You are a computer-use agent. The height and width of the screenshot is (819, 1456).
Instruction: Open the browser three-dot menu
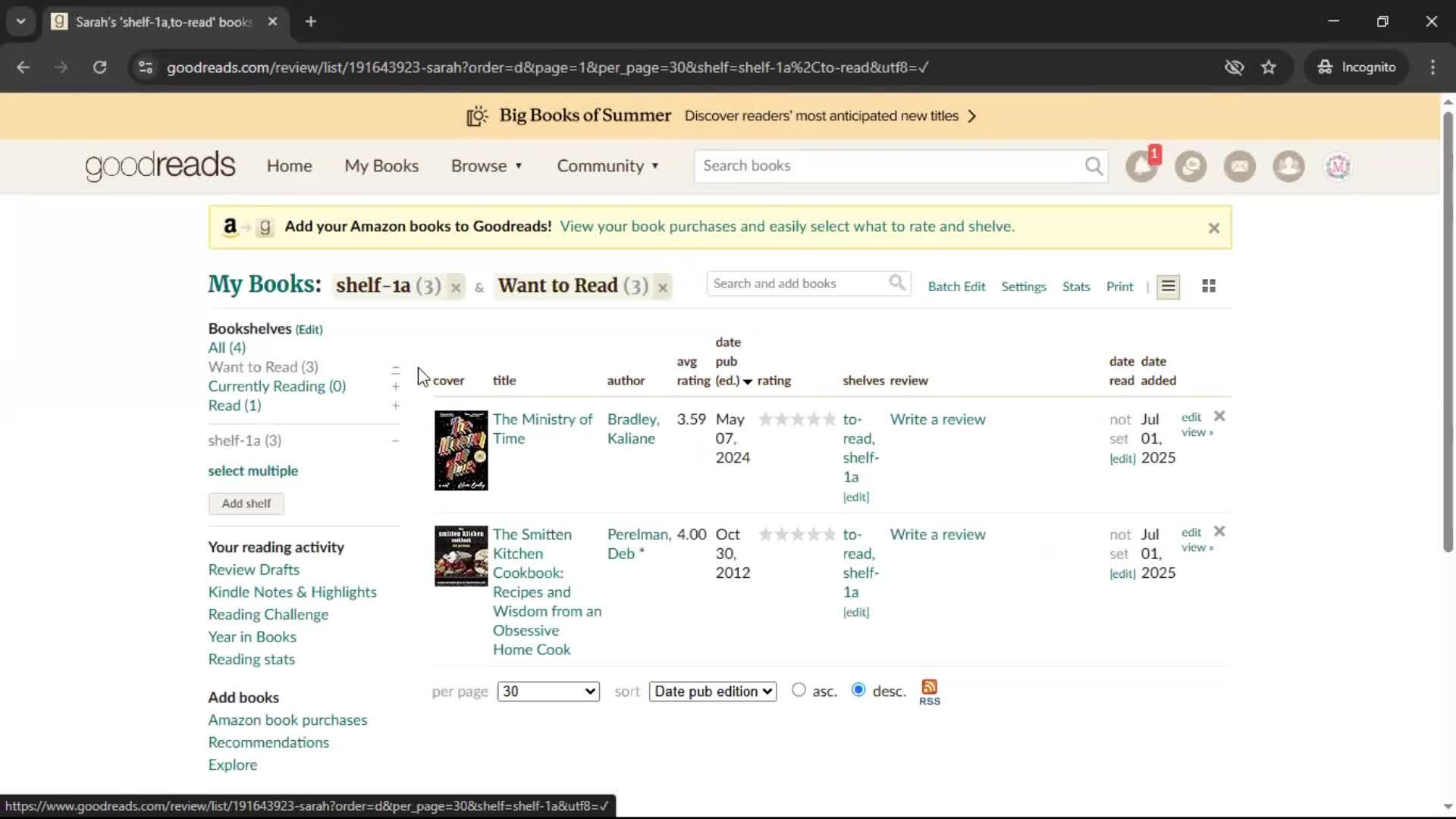click(x=1432, y=67)
